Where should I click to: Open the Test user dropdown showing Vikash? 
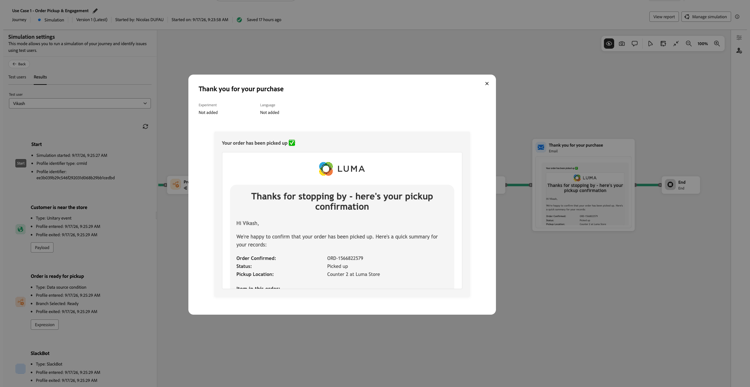[80, 103]
